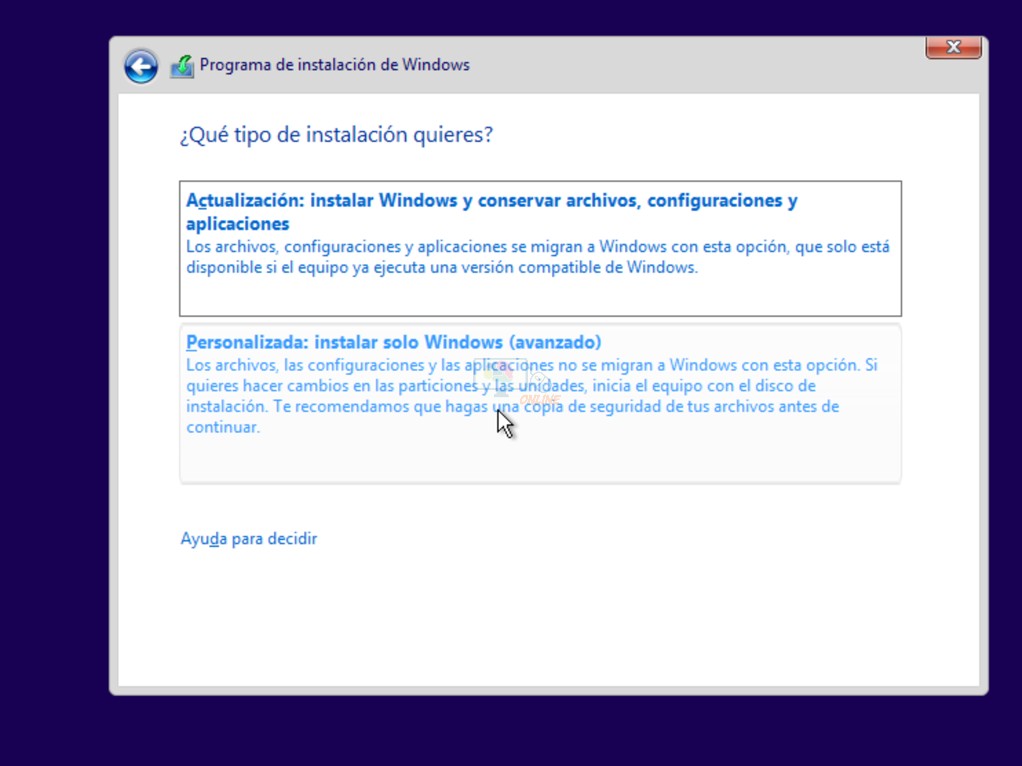
Task: Click the Windows setup program icon
Action: coord(182,66)
